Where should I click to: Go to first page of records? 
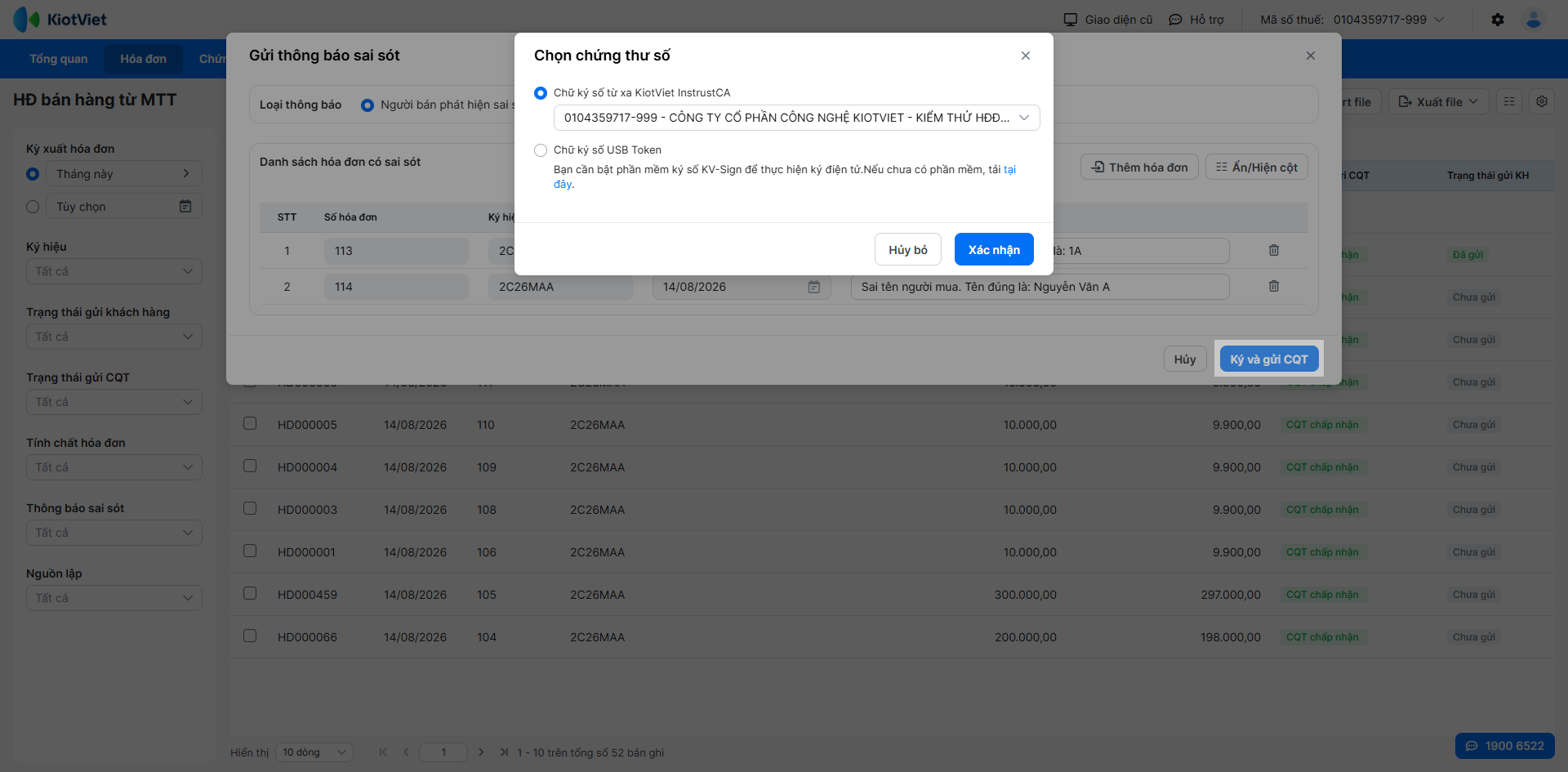pyautogui.click(x=383, y=752)
